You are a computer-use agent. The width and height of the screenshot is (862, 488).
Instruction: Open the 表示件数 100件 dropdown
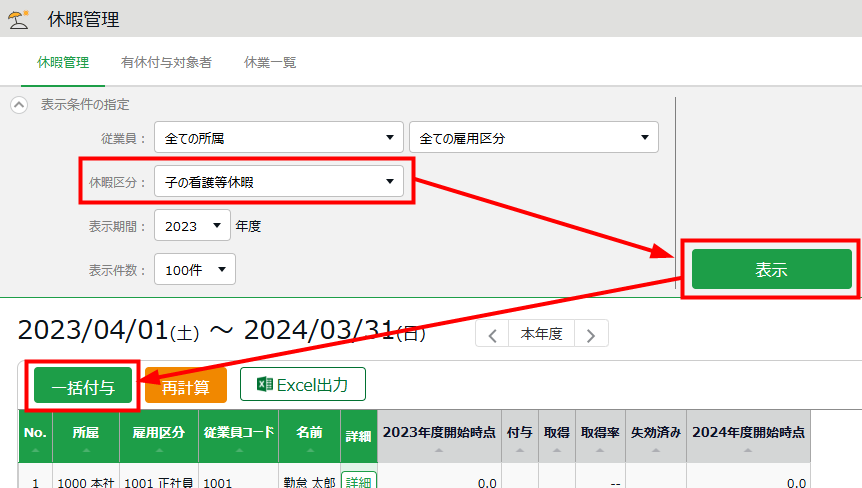[195, 269]
